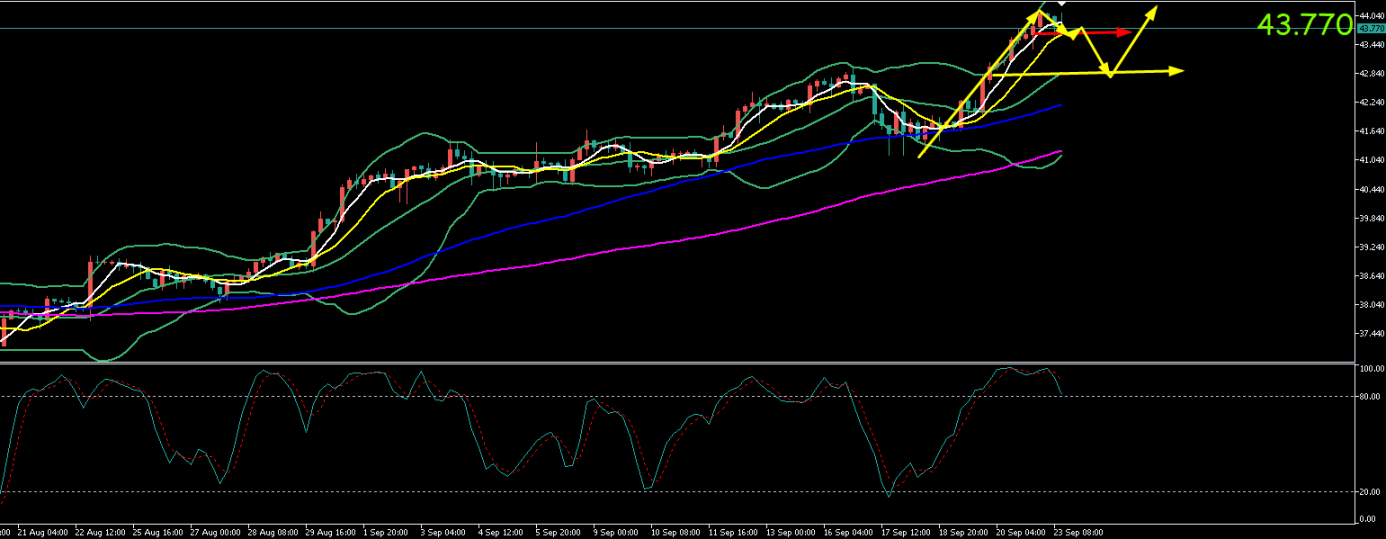The height and width of the screenshot is (539, 1386).
Task: Click the current price tag 43.770 on axis
Action: point(1370,29)
